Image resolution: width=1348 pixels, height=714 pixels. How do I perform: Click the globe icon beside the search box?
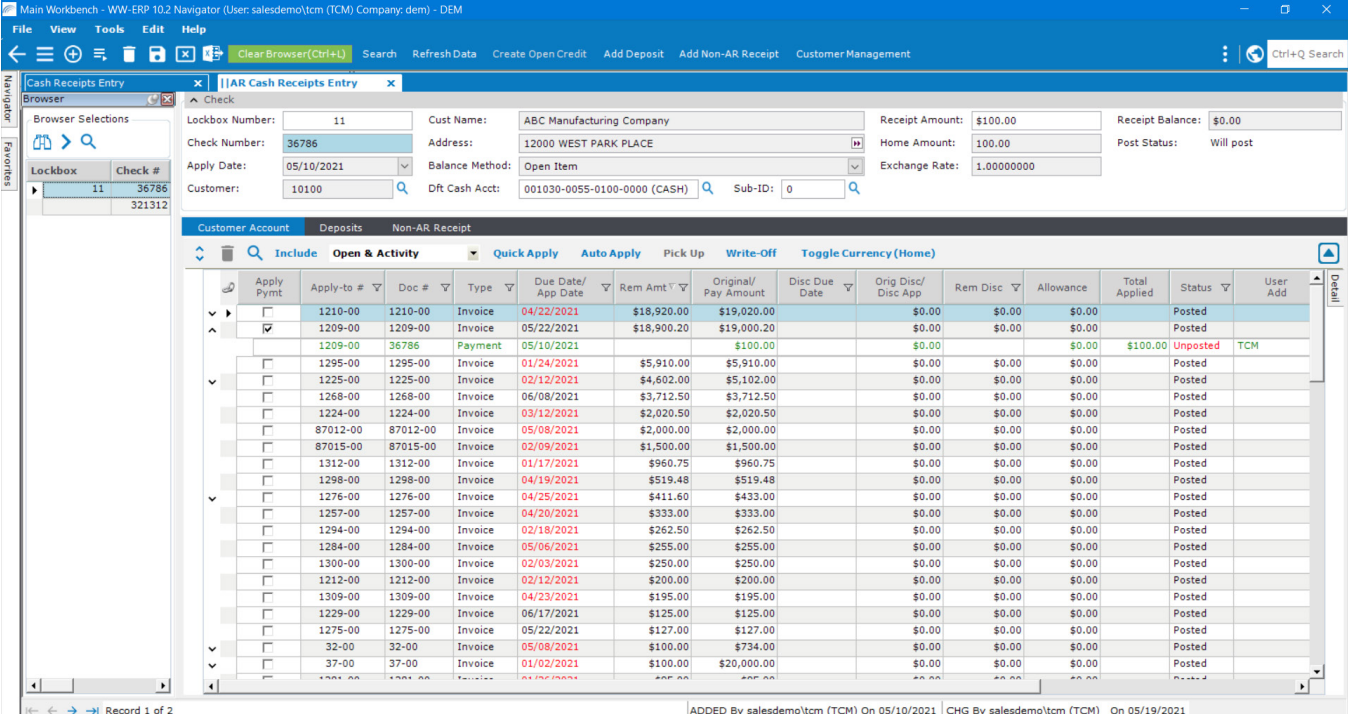point(1255,54)
